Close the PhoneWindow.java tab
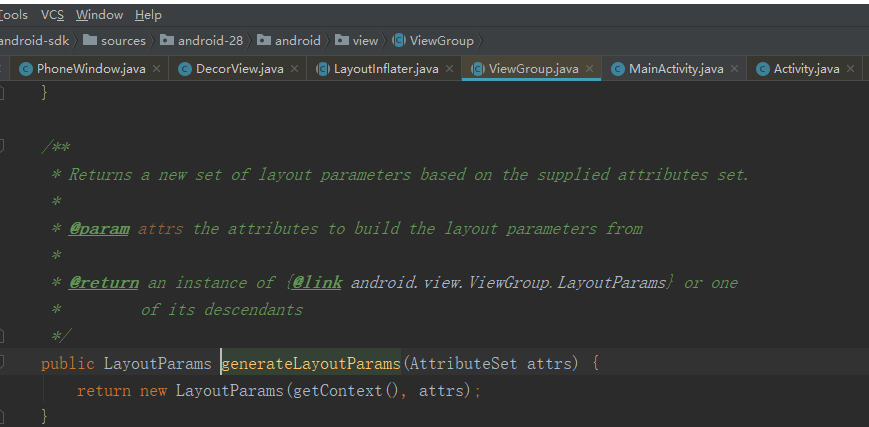The width and height of the screenshot is (869, 427). tap(156, 69)
